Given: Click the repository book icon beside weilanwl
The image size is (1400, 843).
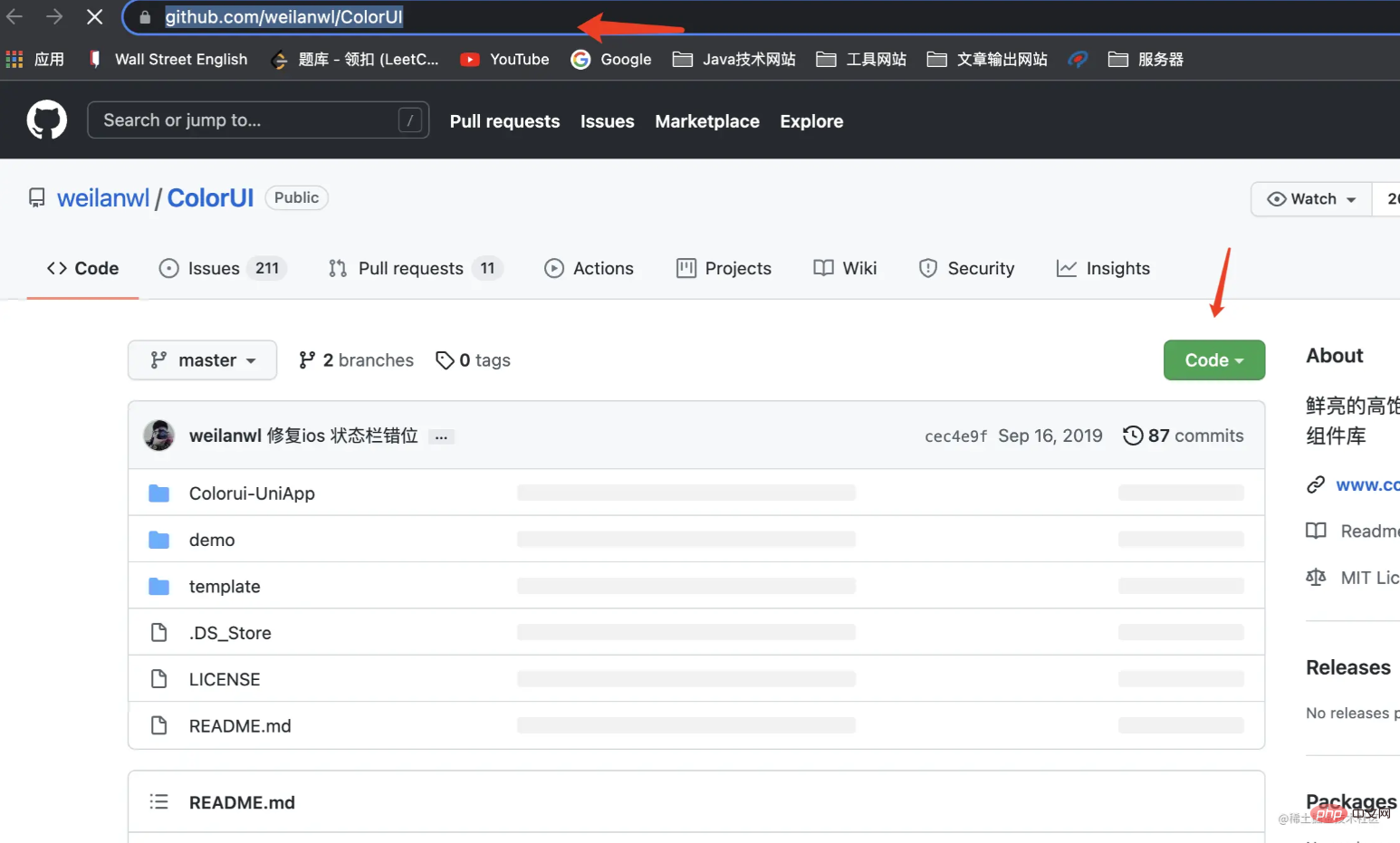Looking at the screenshot, I should point(37,197).
